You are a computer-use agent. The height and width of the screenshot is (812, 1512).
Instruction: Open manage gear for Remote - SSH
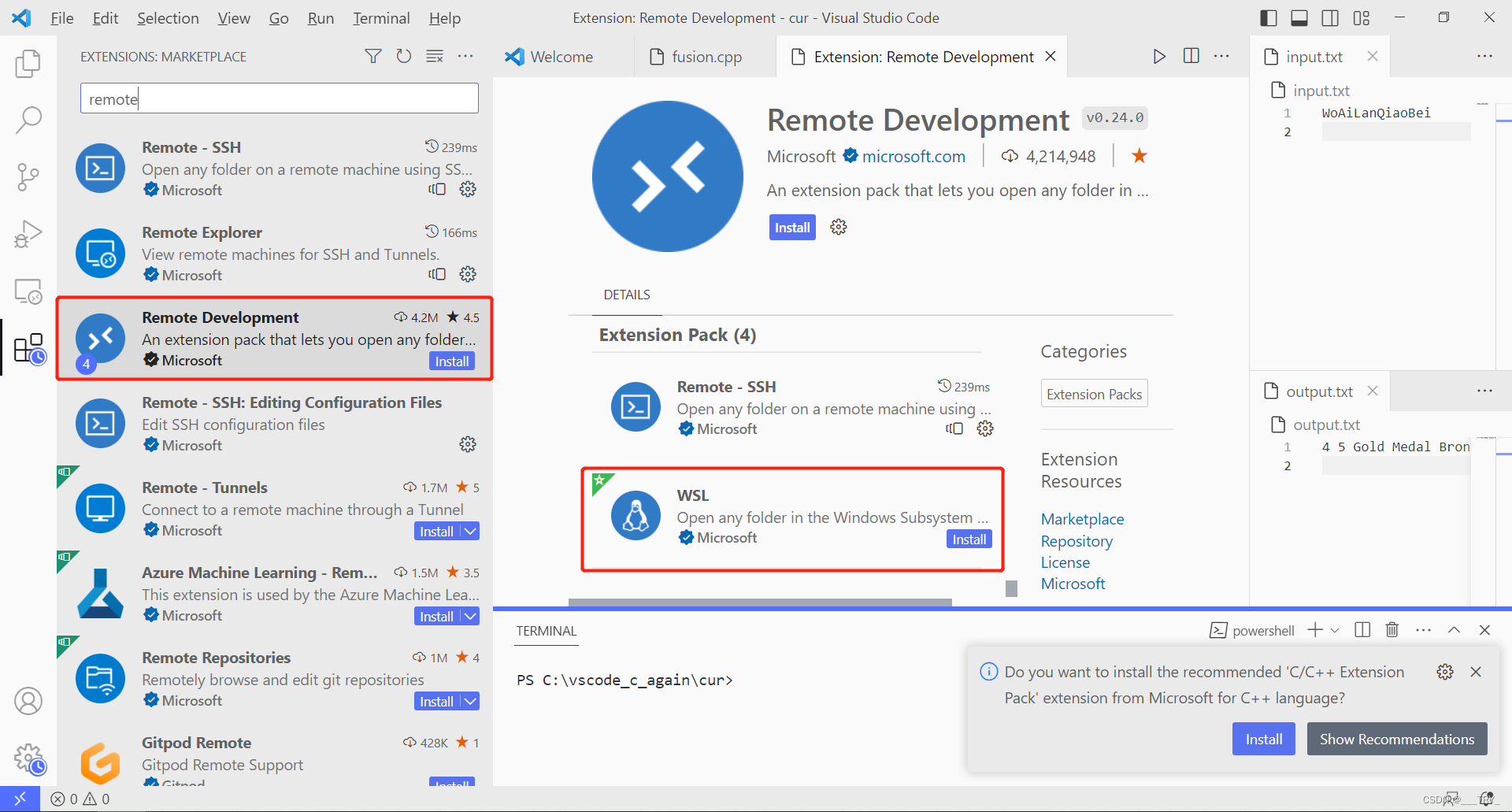[468, 189]
